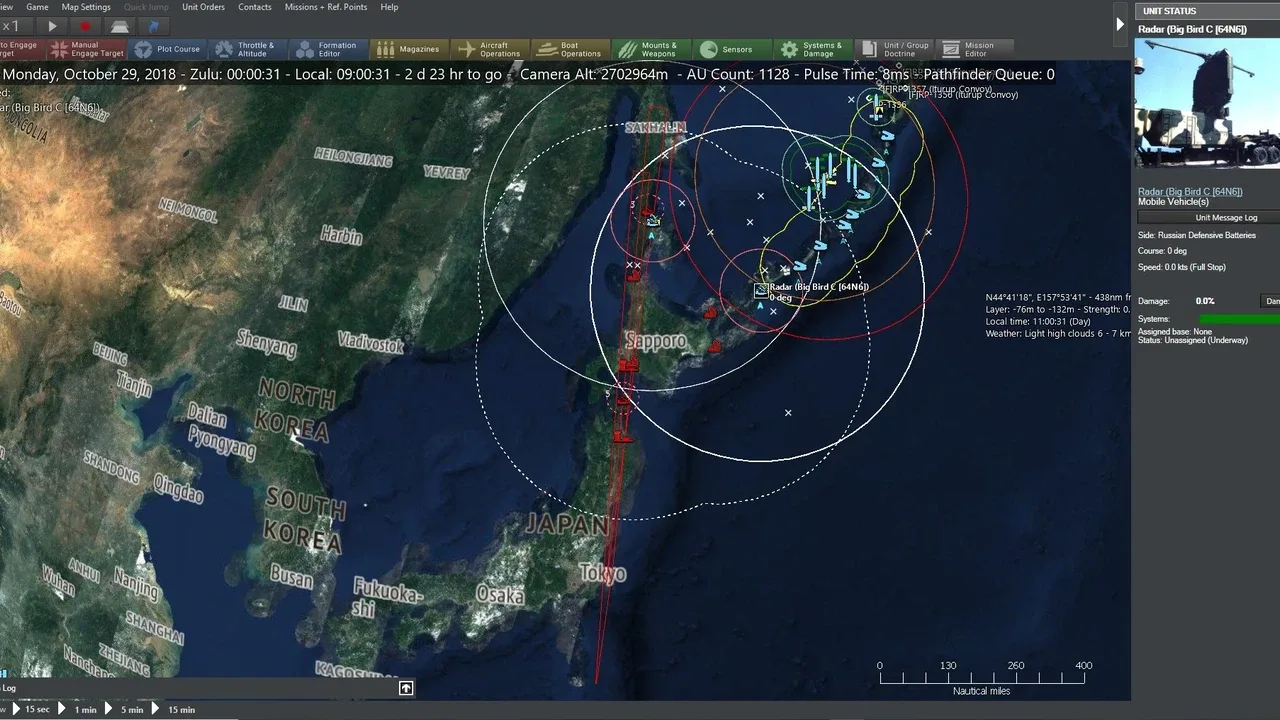The image size is (1280, 720).
Task: Change the x1 time compression setting
Action: coord(10,27)
